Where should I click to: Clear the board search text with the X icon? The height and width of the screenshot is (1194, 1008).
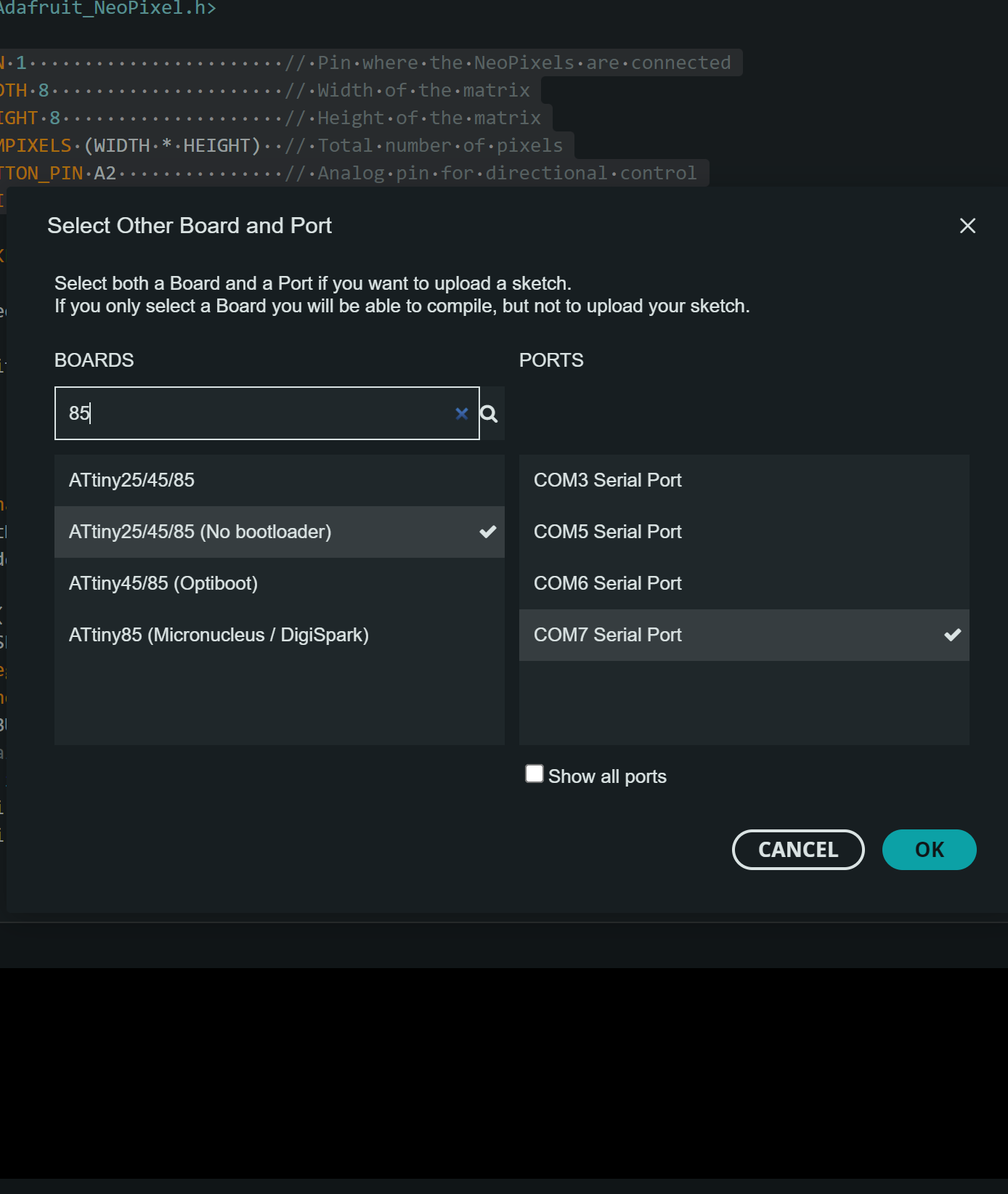tap(461, 413)
